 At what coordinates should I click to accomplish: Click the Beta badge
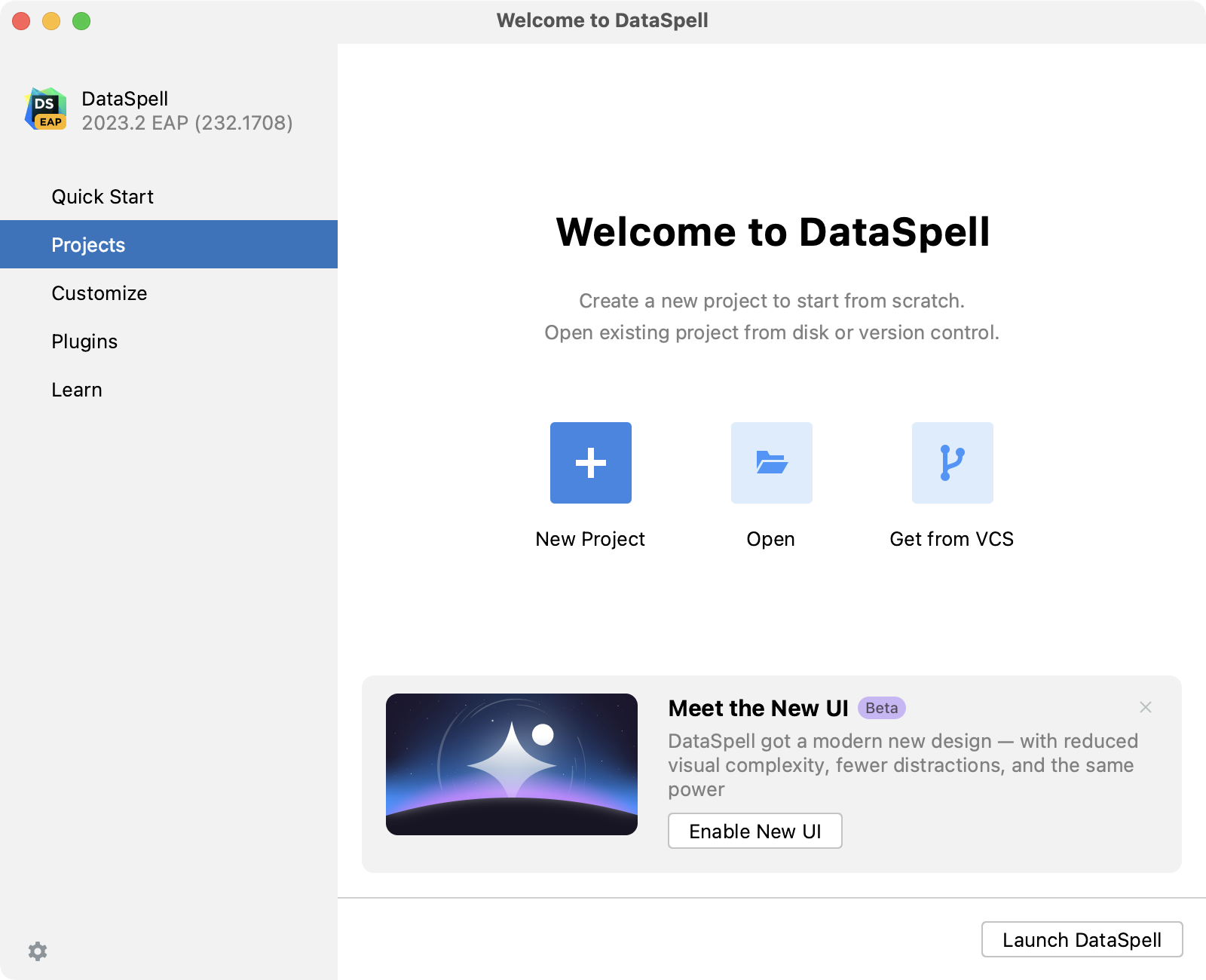click(882, 708)
